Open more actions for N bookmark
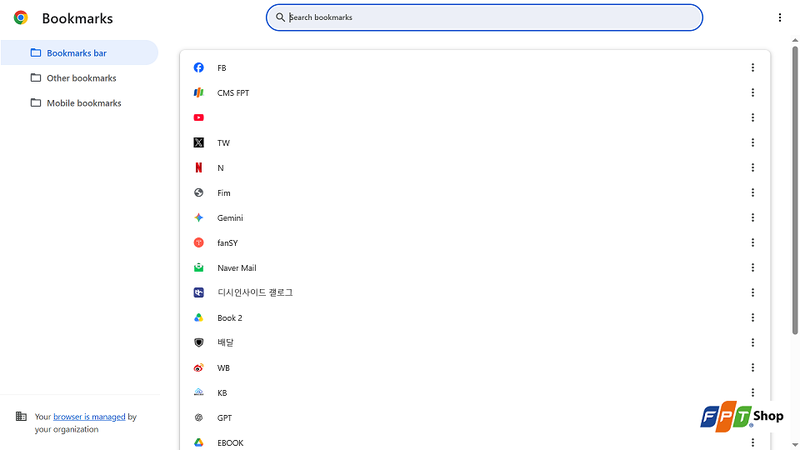This screenshot has width=800, height=450. pos(753,168)
